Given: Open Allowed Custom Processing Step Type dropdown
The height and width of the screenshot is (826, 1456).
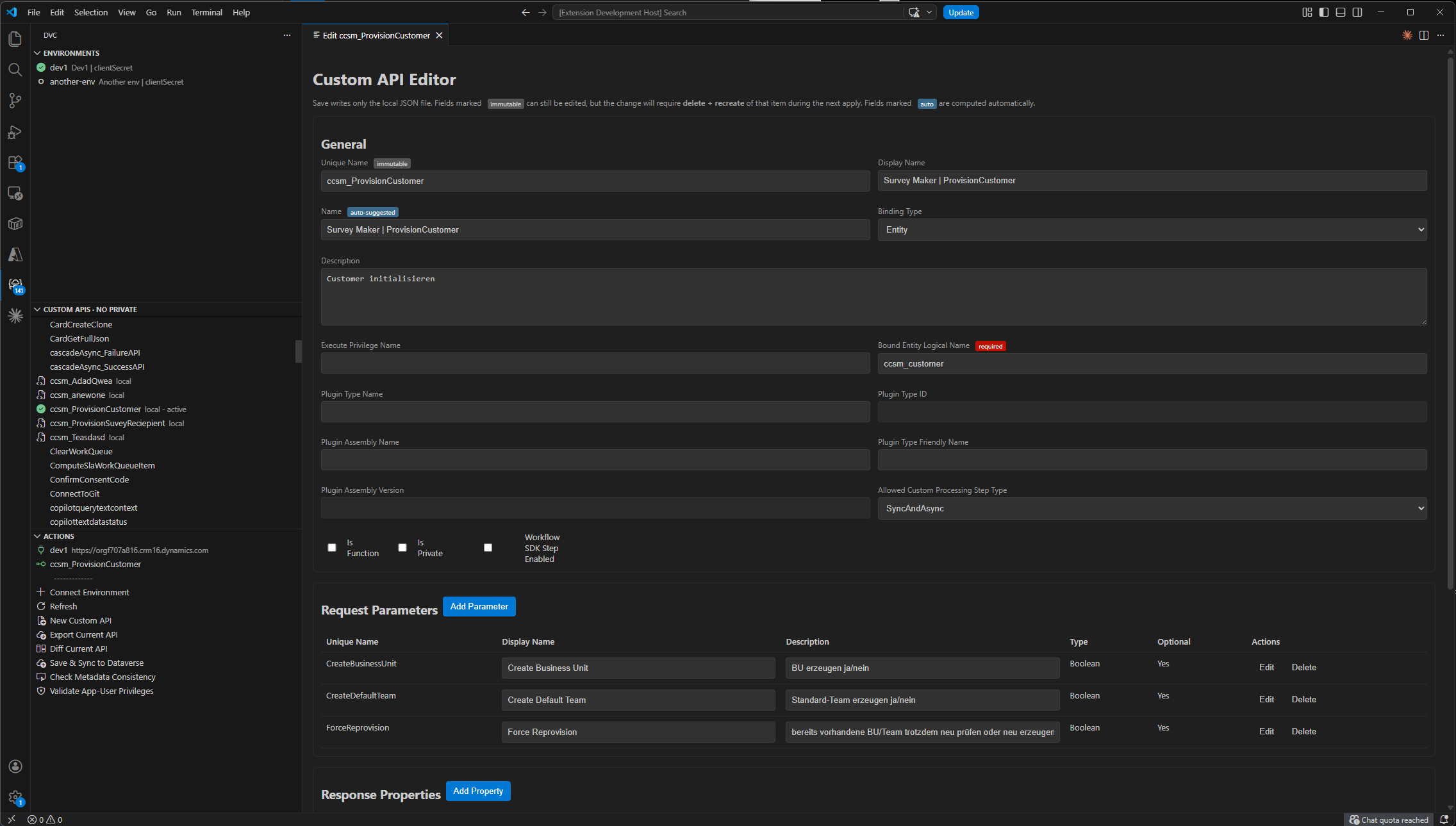Looking at the screenshot, I should (1152, 508).
